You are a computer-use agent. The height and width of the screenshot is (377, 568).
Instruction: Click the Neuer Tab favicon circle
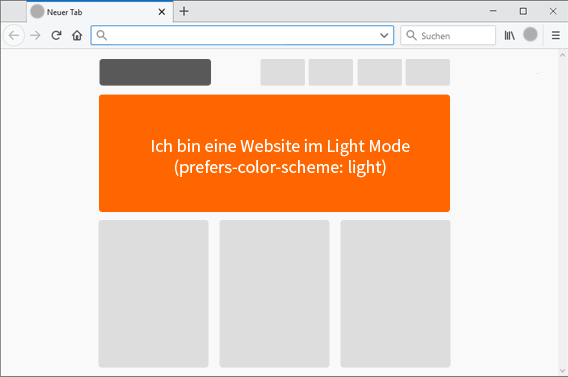pos(37,12)
